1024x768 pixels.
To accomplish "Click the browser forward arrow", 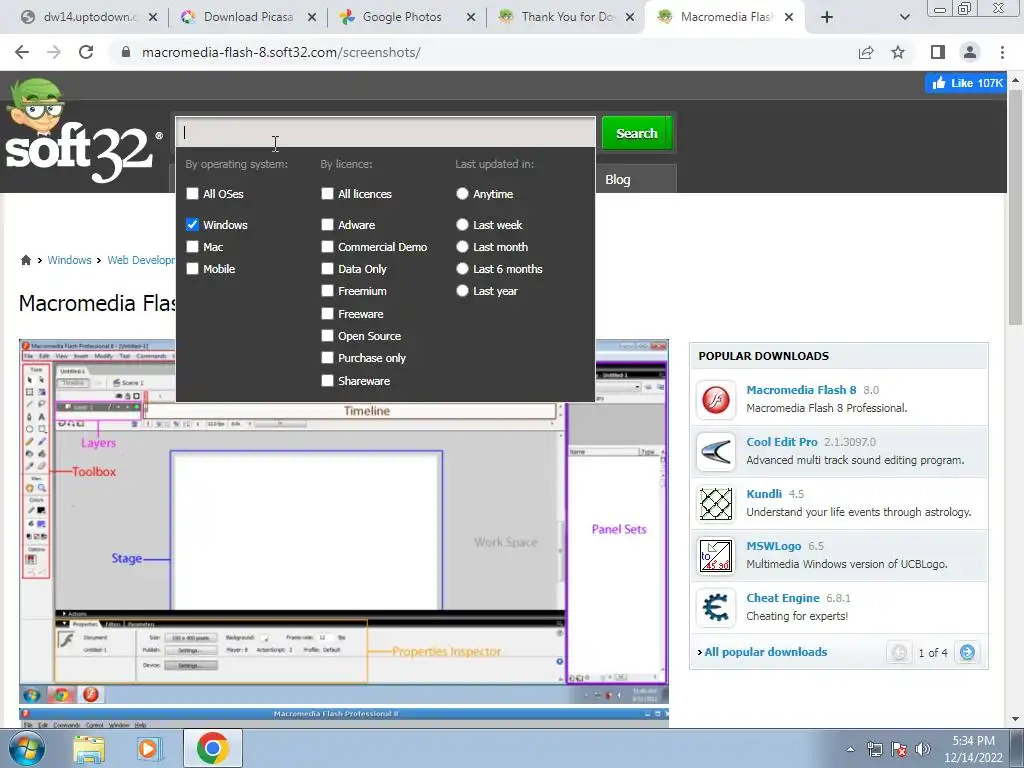I will coord(54,52).
